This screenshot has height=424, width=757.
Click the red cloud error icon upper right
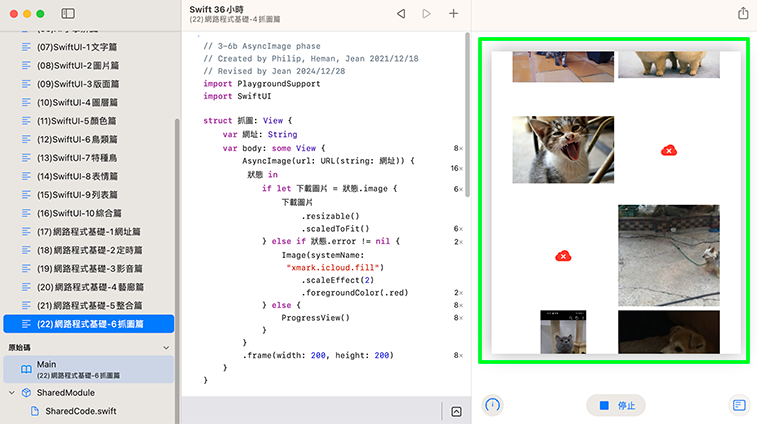click(x=669, y=150)
